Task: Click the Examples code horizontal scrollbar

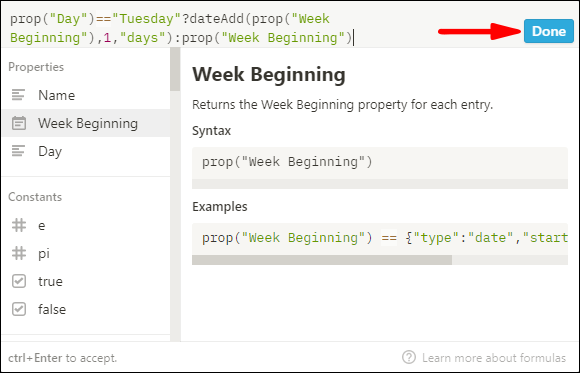Action: (322, 260)
